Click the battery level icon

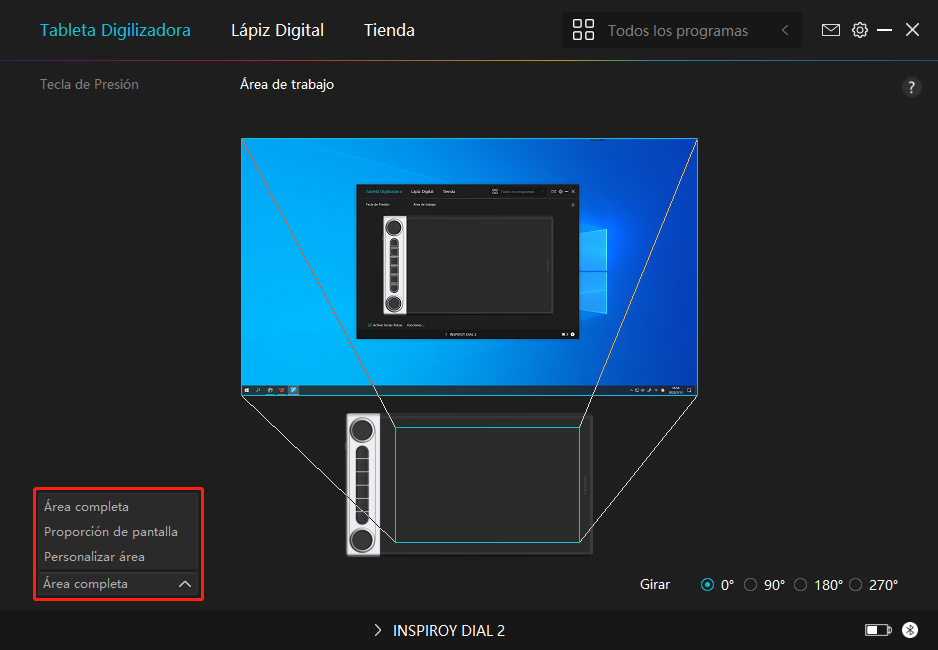878,630
